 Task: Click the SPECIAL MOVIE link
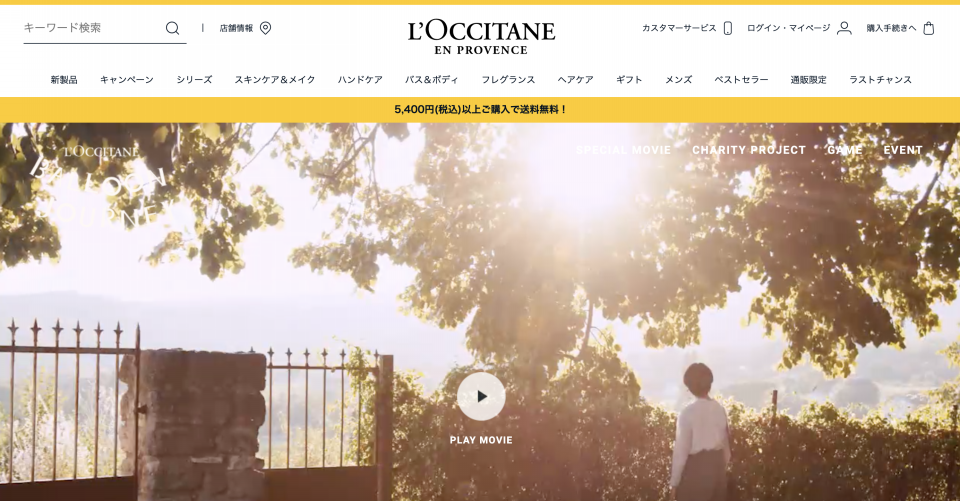coord(623,150)
